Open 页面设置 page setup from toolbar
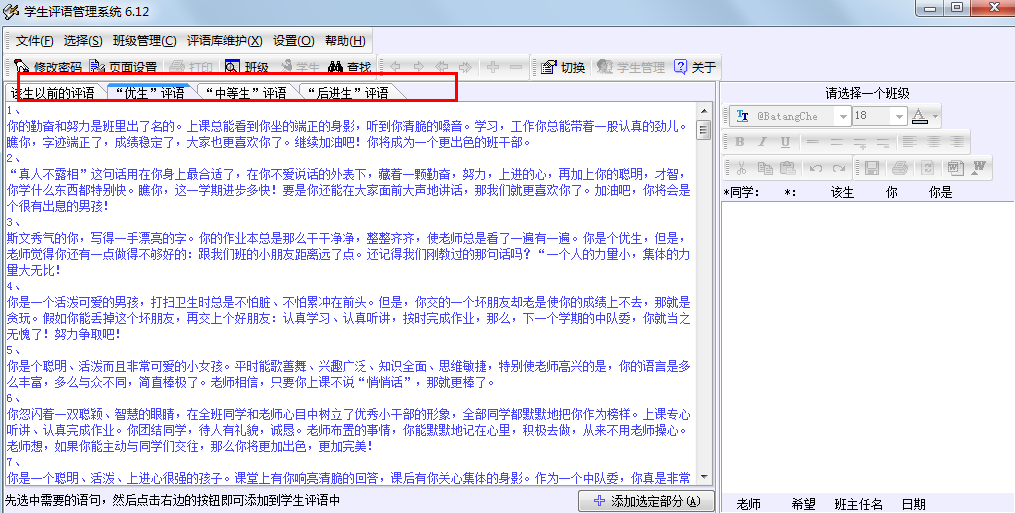Viewport: 1015px width, 513px height. click(x=124, y=67)
